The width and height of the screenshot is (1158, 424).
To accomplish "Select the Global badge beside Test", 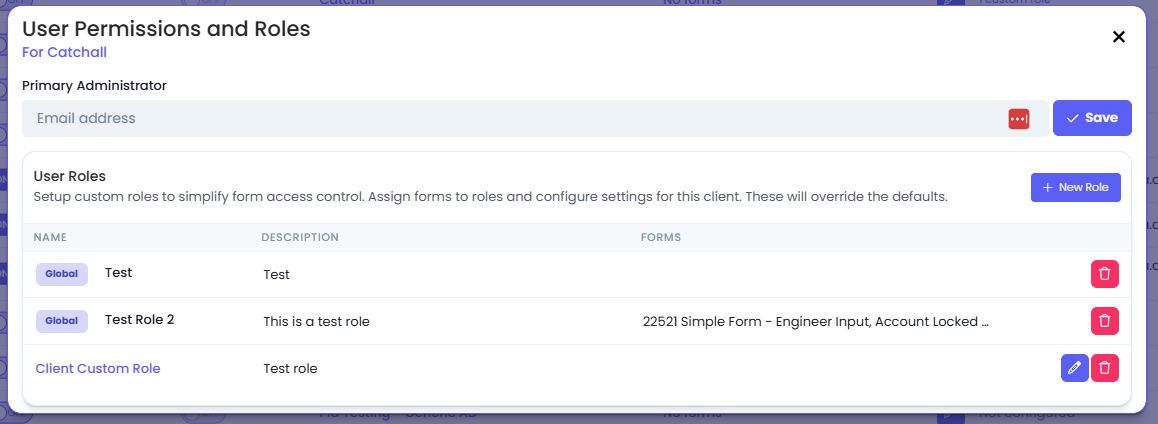I will click(62, 274).
